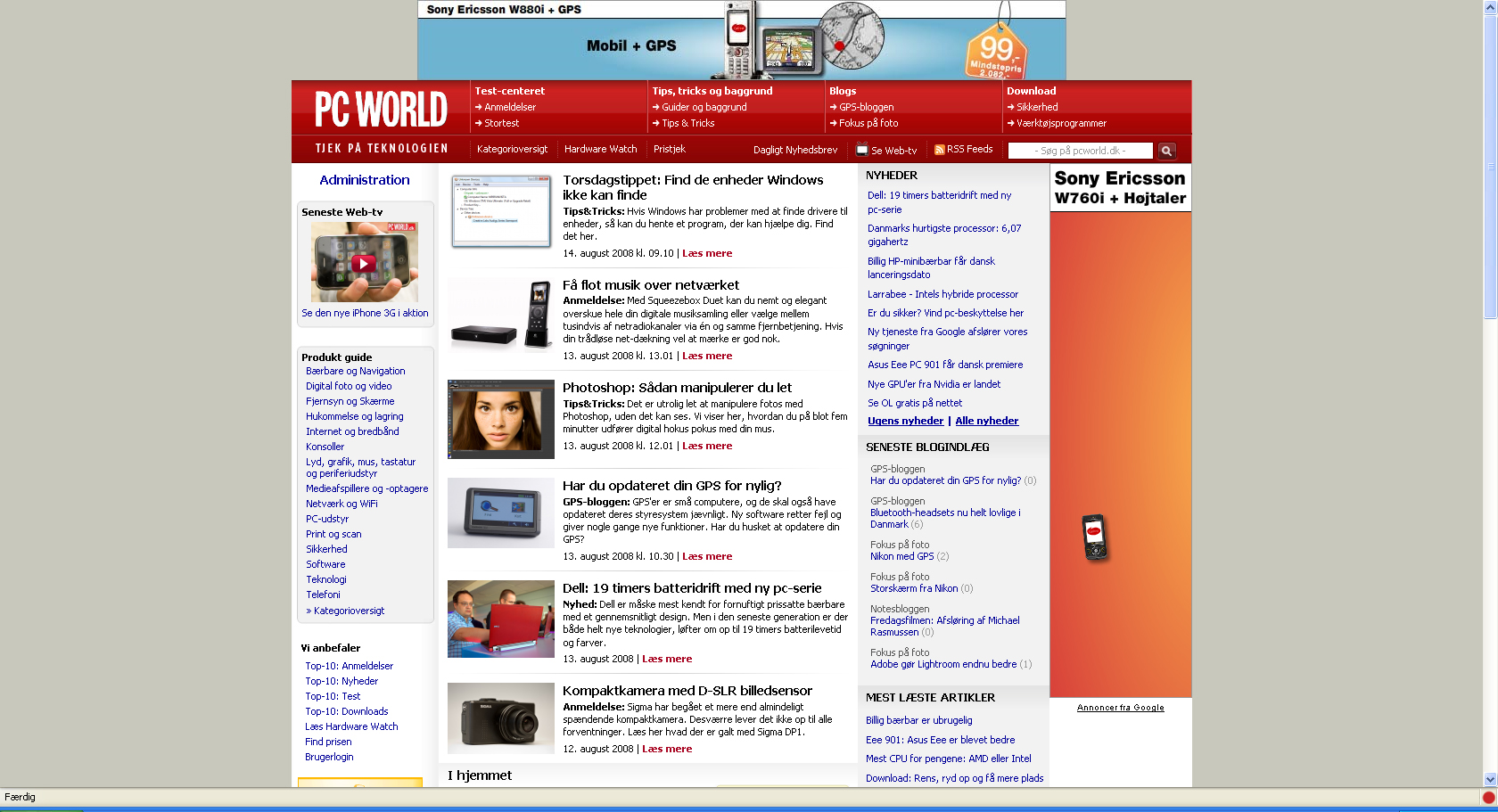Click the Sony Ericsson W760i sidebar ad
Screen dimensions: 1498x812
point(1121,431)
